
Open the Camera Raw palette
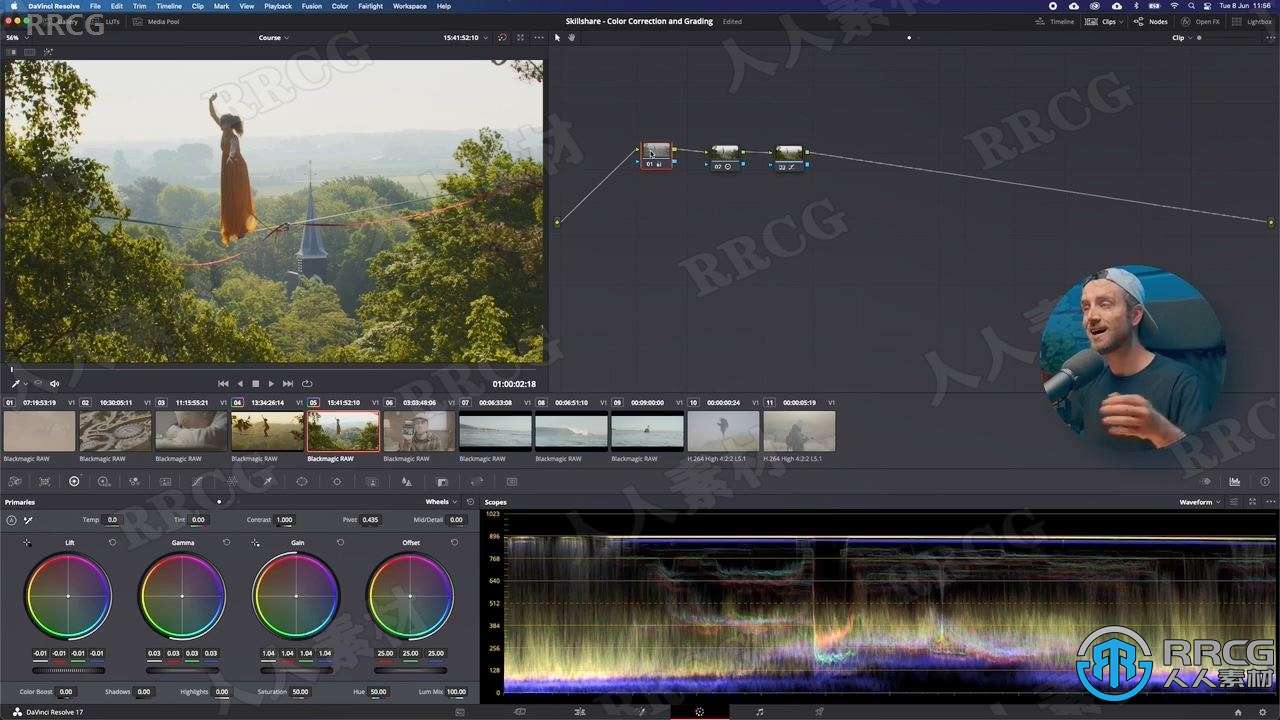coord(14,481)
